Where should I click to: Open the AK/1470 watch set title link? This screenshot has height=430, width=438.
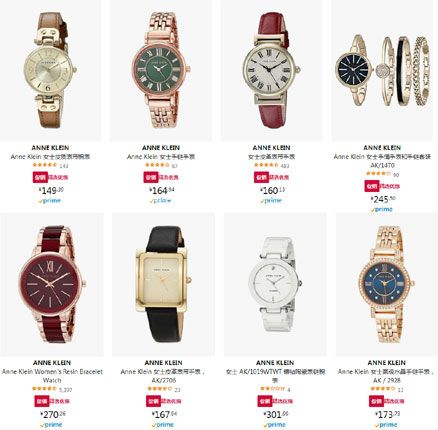point(382,161)
